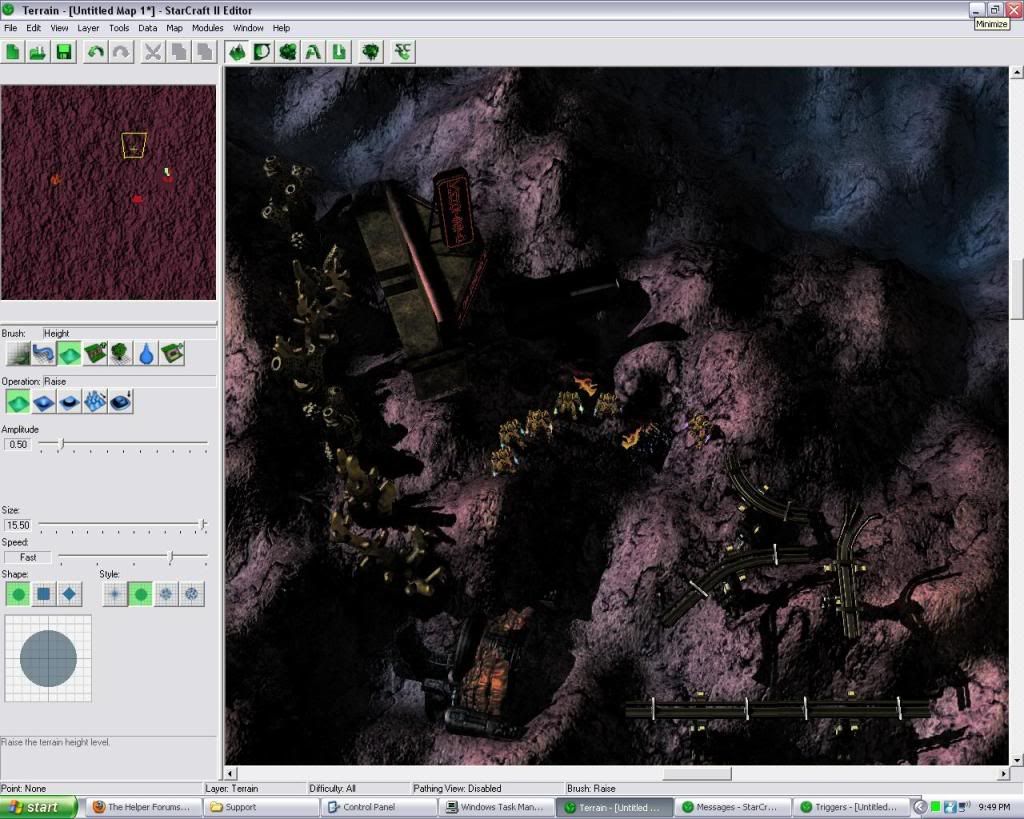
Task: Click the Speed slider handle
Action: 171,557
